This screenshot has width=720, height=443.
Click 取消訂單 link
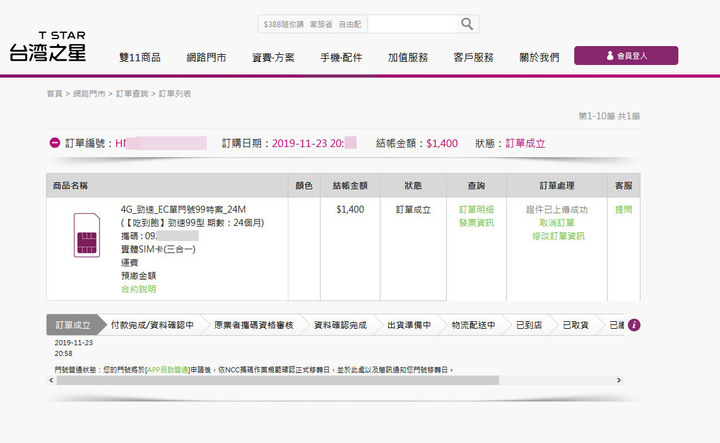(x=557, y=223)
